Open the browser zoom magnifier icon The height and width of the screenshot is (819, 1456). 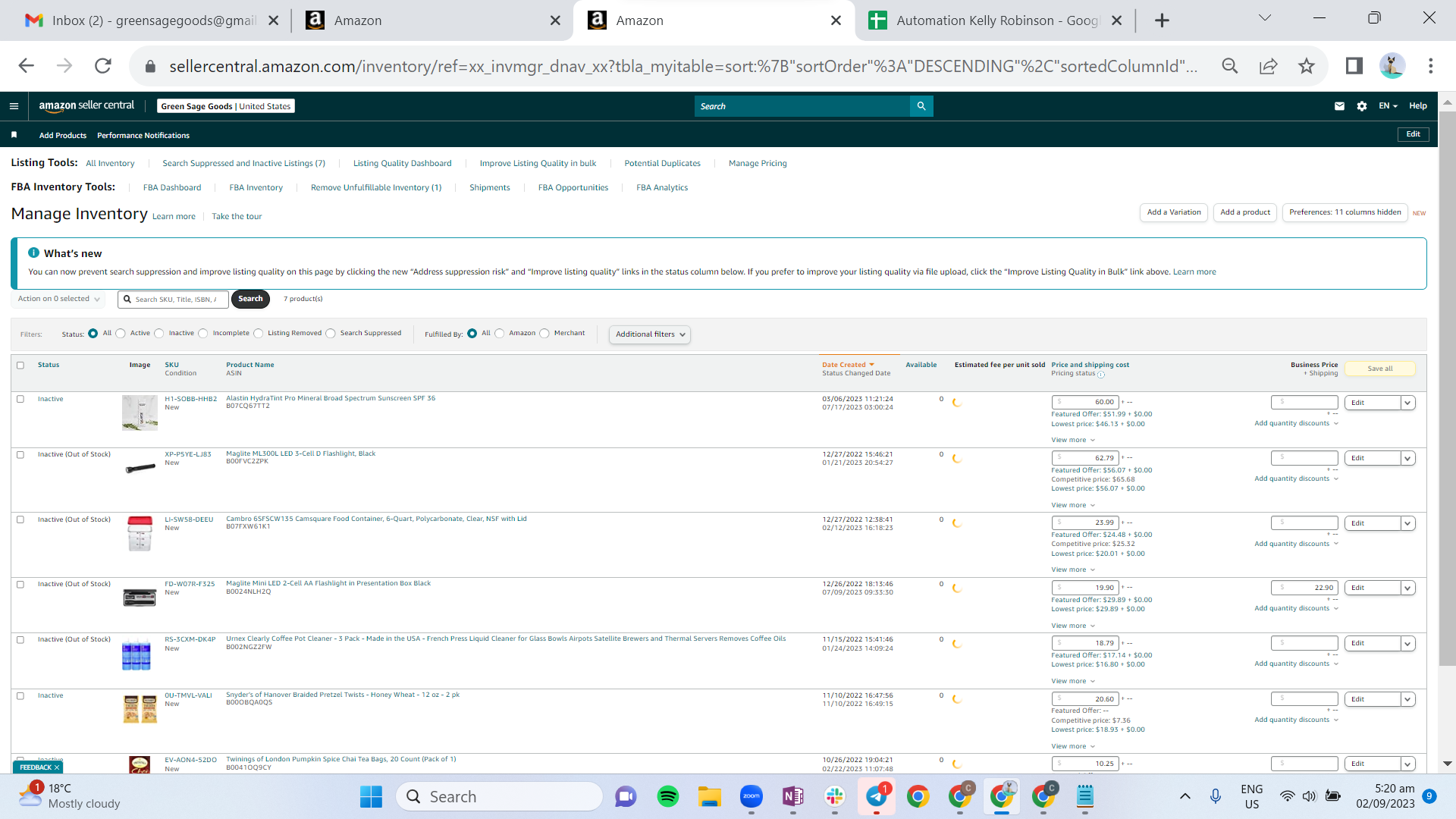coord(1230,66)
